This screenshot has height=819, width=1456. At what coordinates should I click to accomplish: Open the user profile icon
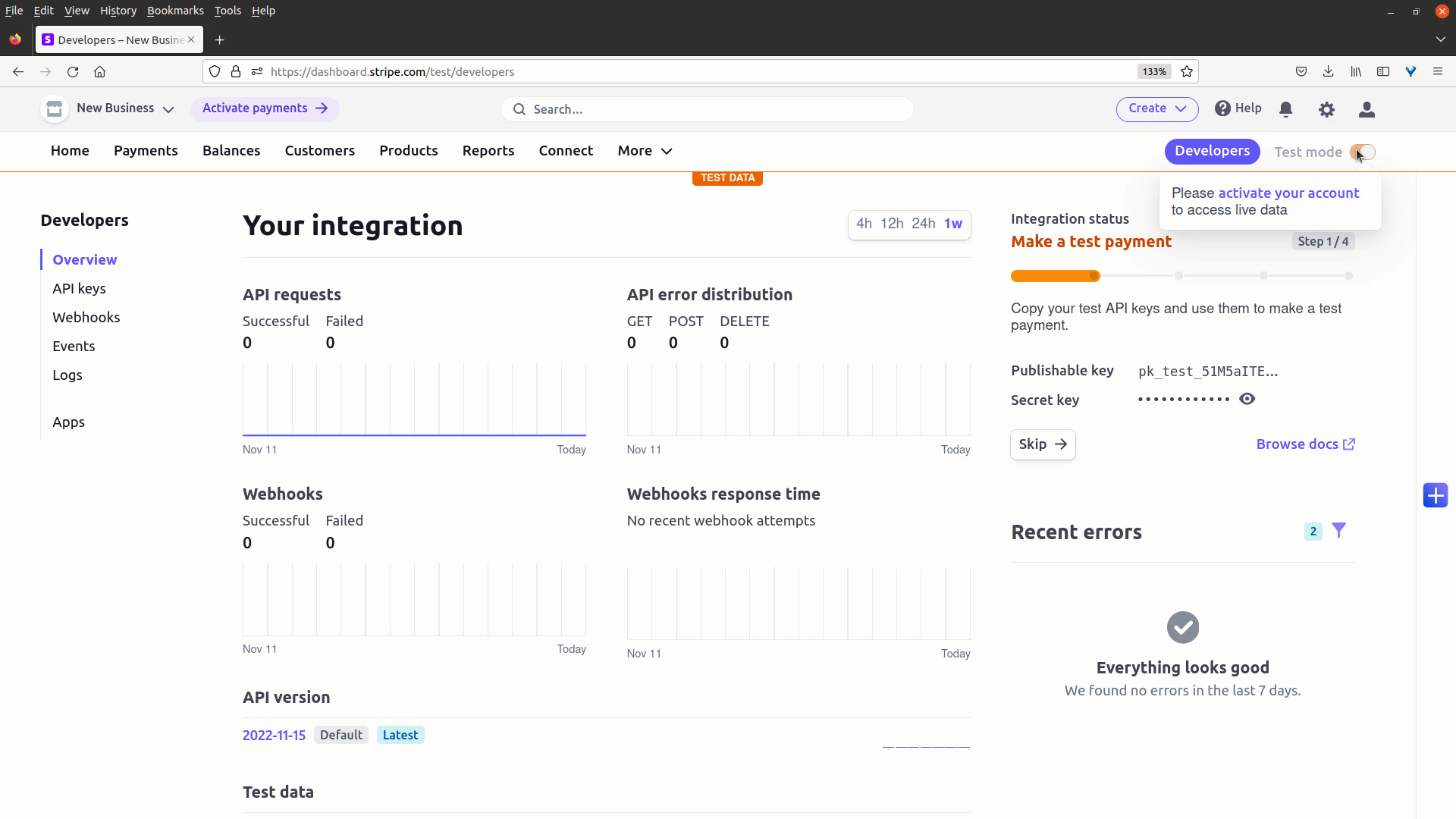1367,109
